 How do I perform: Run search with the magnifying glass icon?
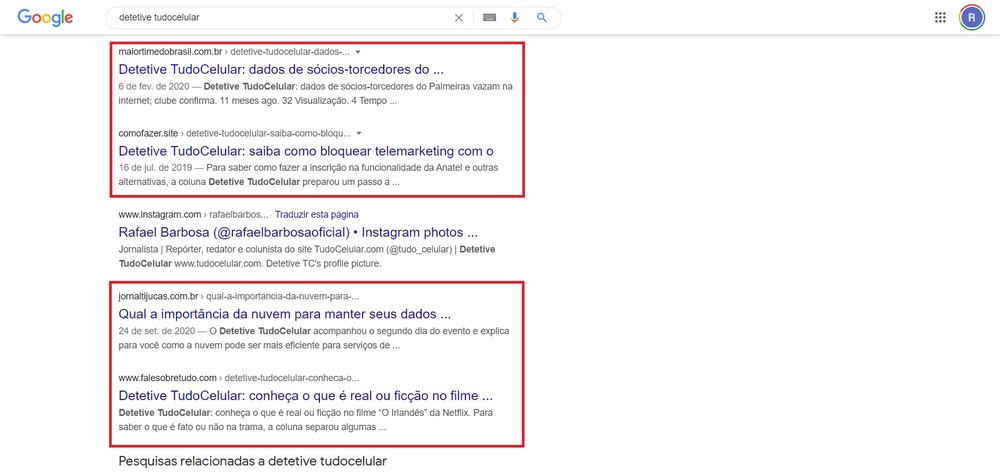pos(541,18)
